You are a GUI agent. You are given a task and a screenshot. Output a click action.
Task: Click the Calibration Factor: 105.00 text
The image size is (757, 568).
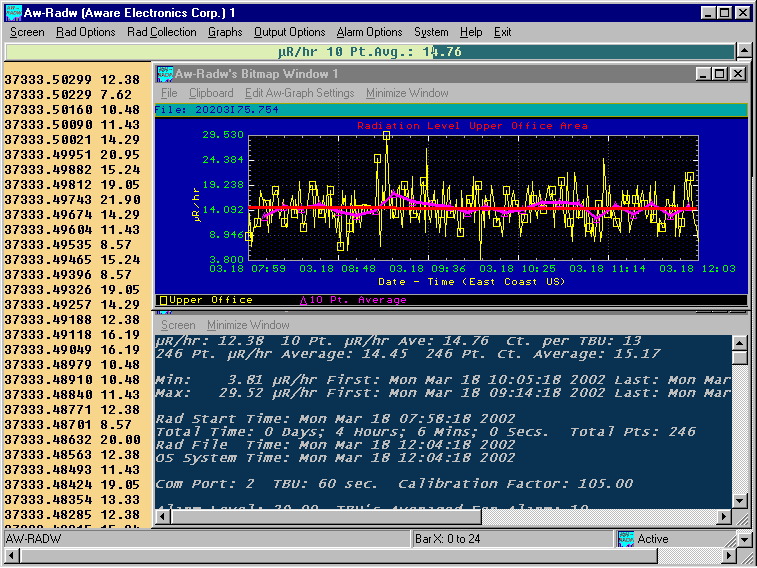(x=515, y=484)
